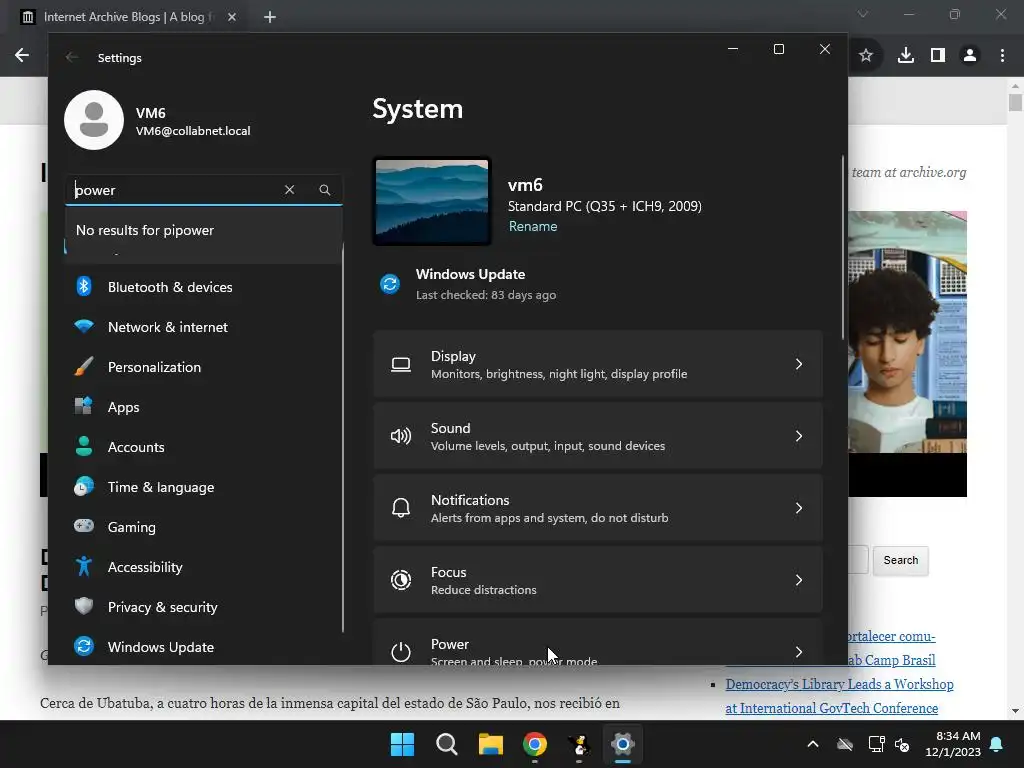
Task: Open Network & internet settings
Action: (x=202, y=327)
